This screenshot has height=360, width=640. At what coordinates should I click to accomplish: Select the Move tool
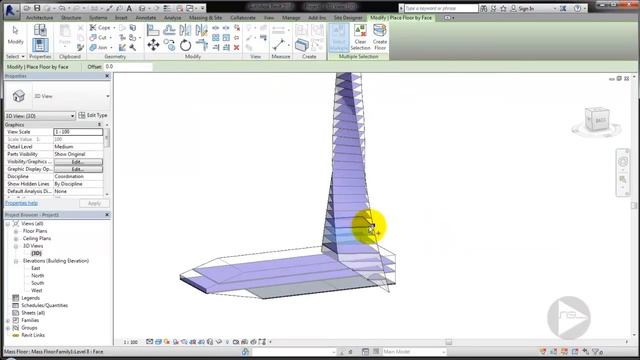point(153,45)
